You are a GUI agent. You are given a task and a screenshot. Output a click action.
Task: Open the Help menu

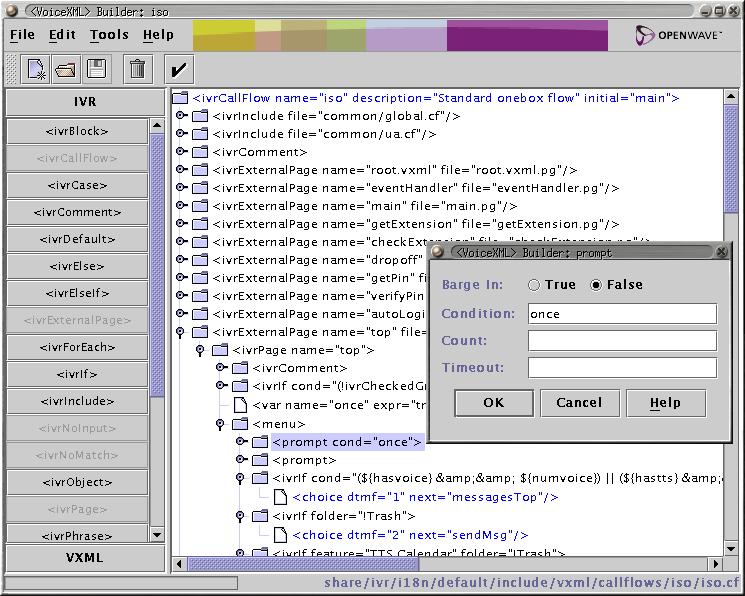tap(158, 35)
